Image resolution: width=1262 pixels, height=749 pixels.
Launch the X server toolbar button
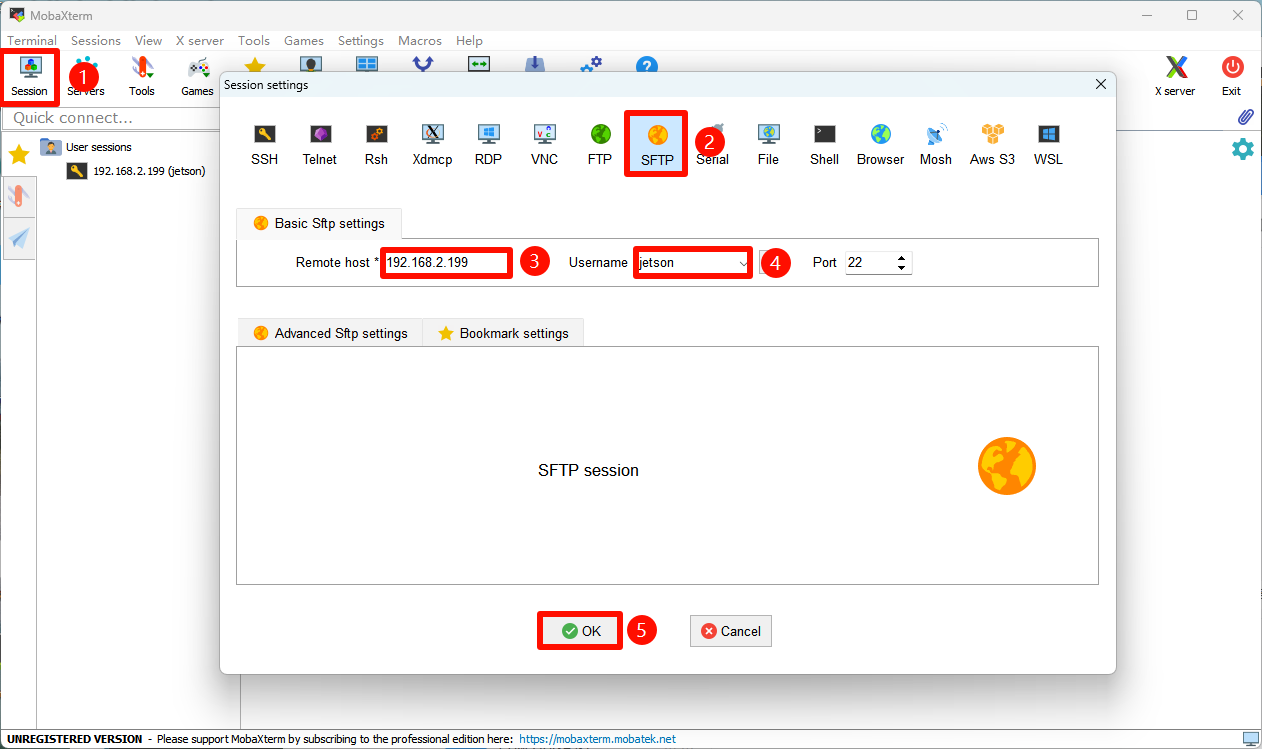click(1175, 77)
